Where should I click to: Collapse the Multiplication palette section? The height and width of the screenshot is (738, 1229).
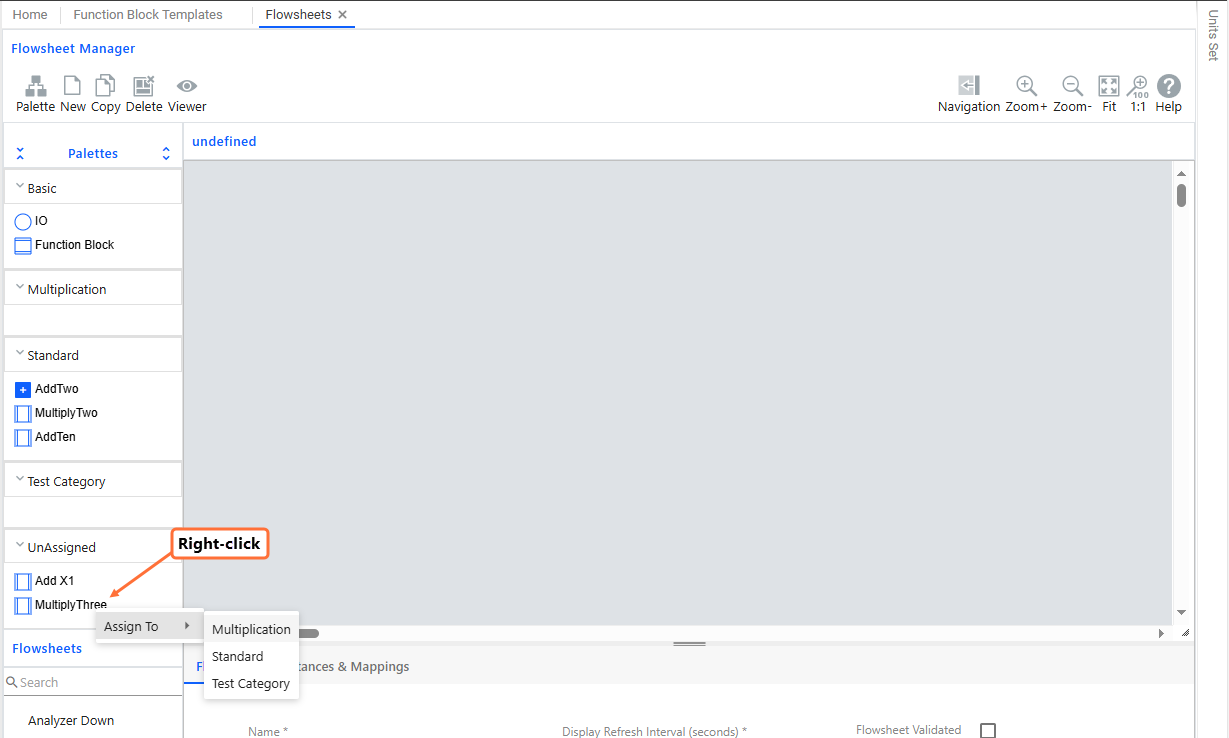click(x=20, y=288)
